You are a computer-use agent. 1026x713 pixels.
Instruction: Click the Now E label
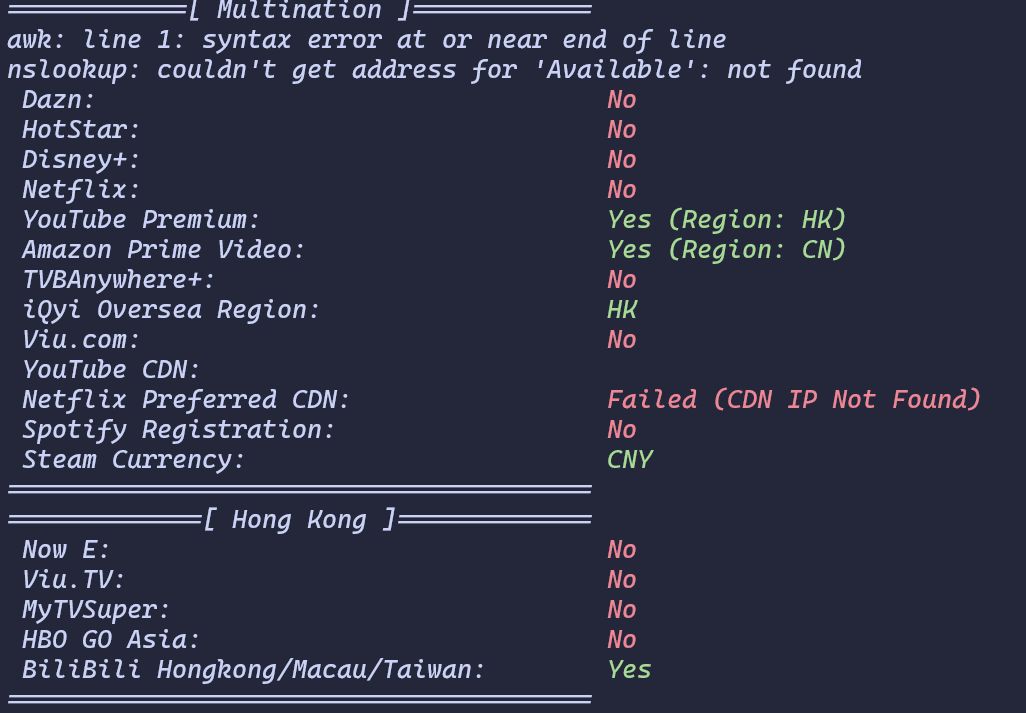pos(66,550)
